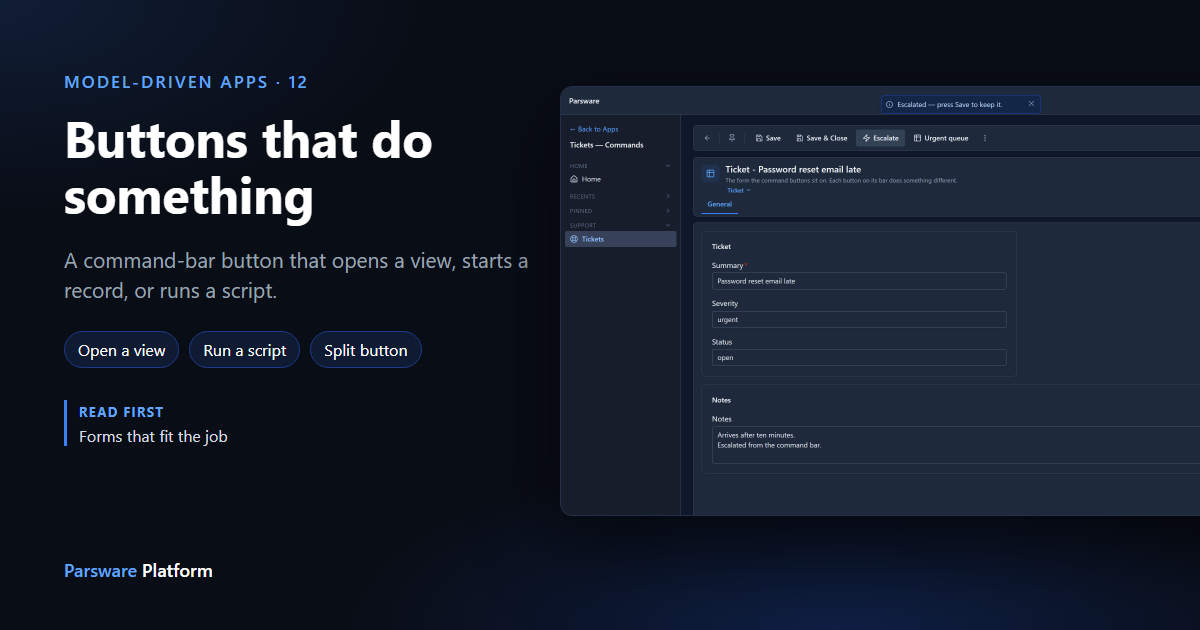Go back via Back to Apps link
Image resolution: width=1200 pixels, height=630 pixels.
pyautogui.click(x=594, y=129)
